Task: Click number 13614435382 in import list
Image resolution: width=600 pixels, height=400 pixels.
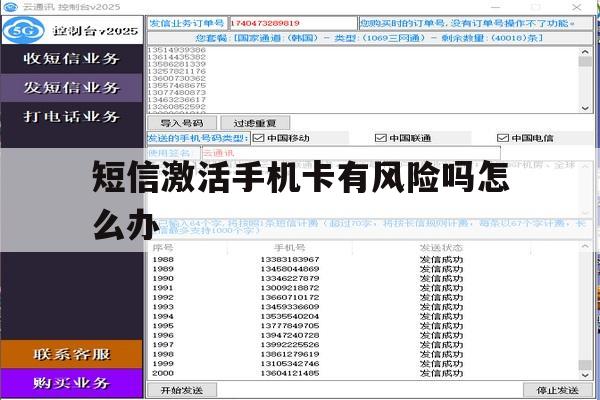Action: tap(177, 57)
